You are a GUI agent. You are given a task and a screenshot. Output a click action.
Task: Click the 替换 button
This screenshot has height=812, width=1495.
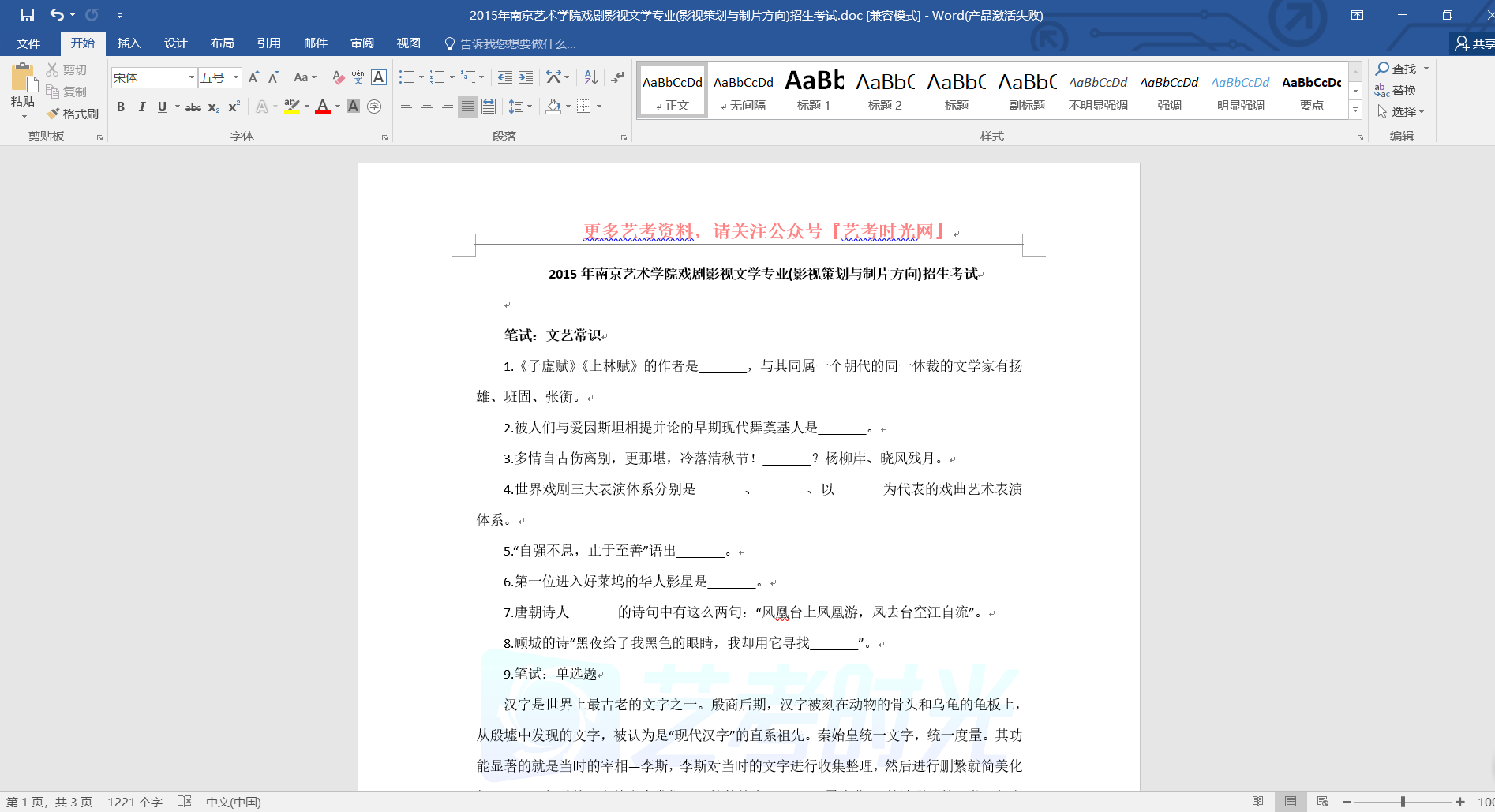coord(1396,90)
